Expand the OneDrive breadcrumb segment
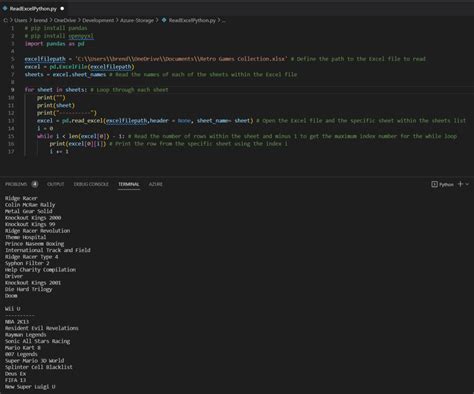 [65, 20]
